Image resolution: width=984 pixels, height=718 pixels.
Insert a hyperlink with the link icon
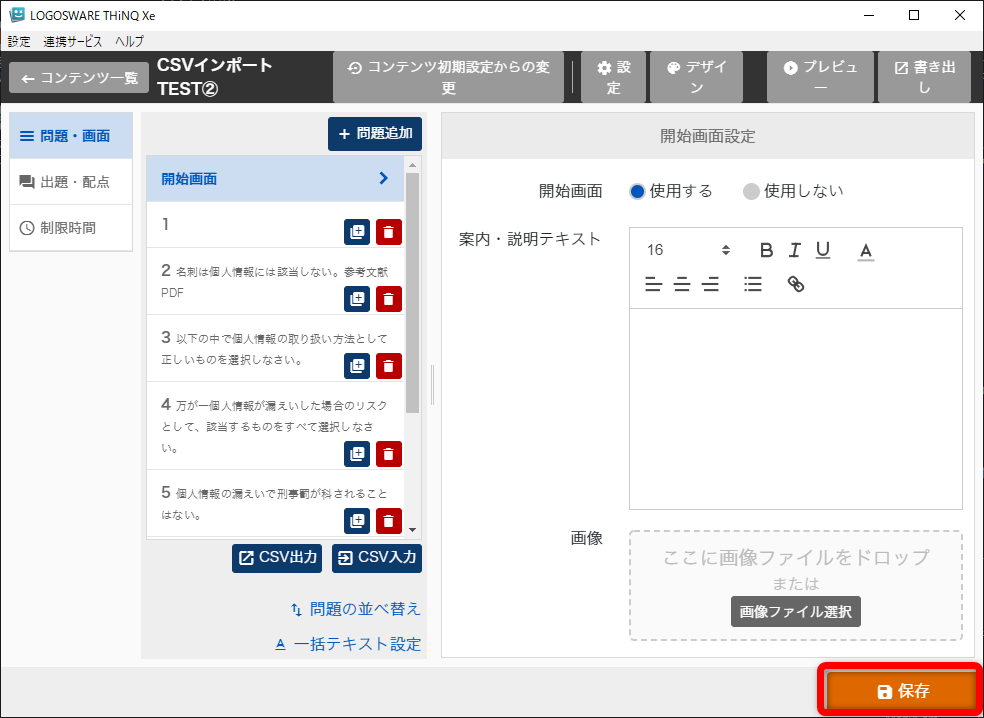pos(796,285)
